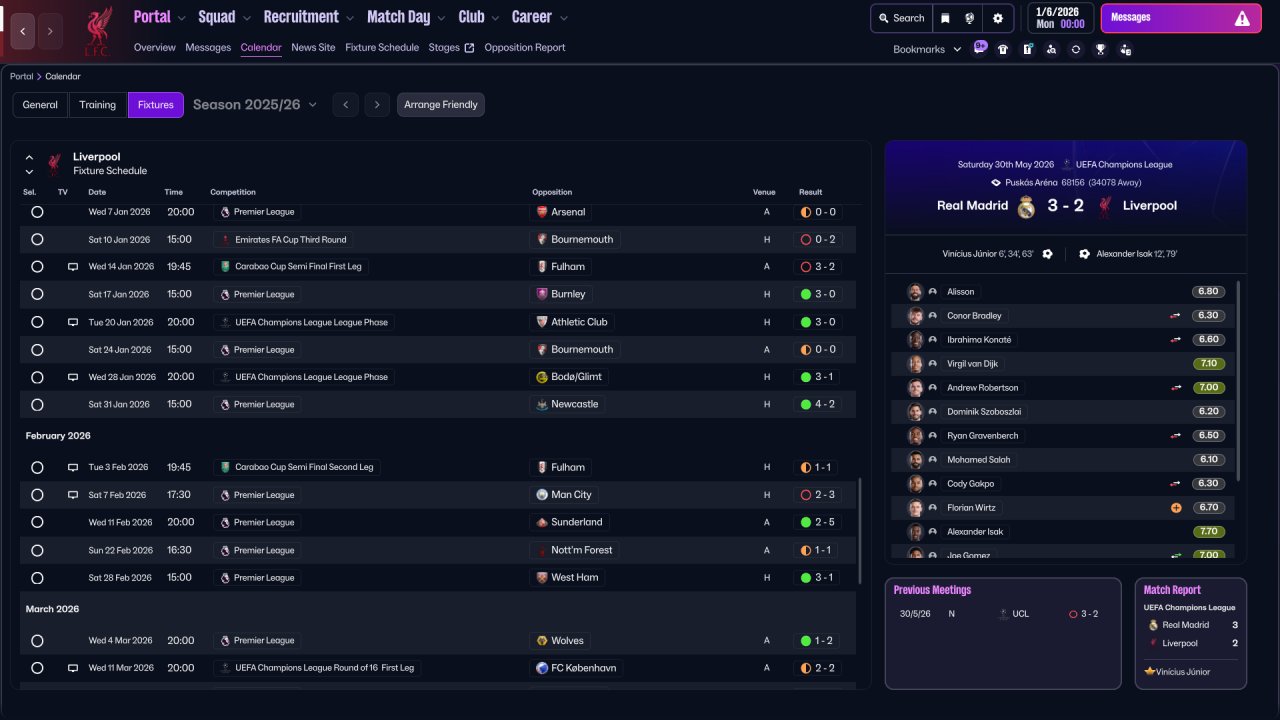Click Virgil van Dijk's player portrait
Screen dimensions: 1280x720
(915, 364)
